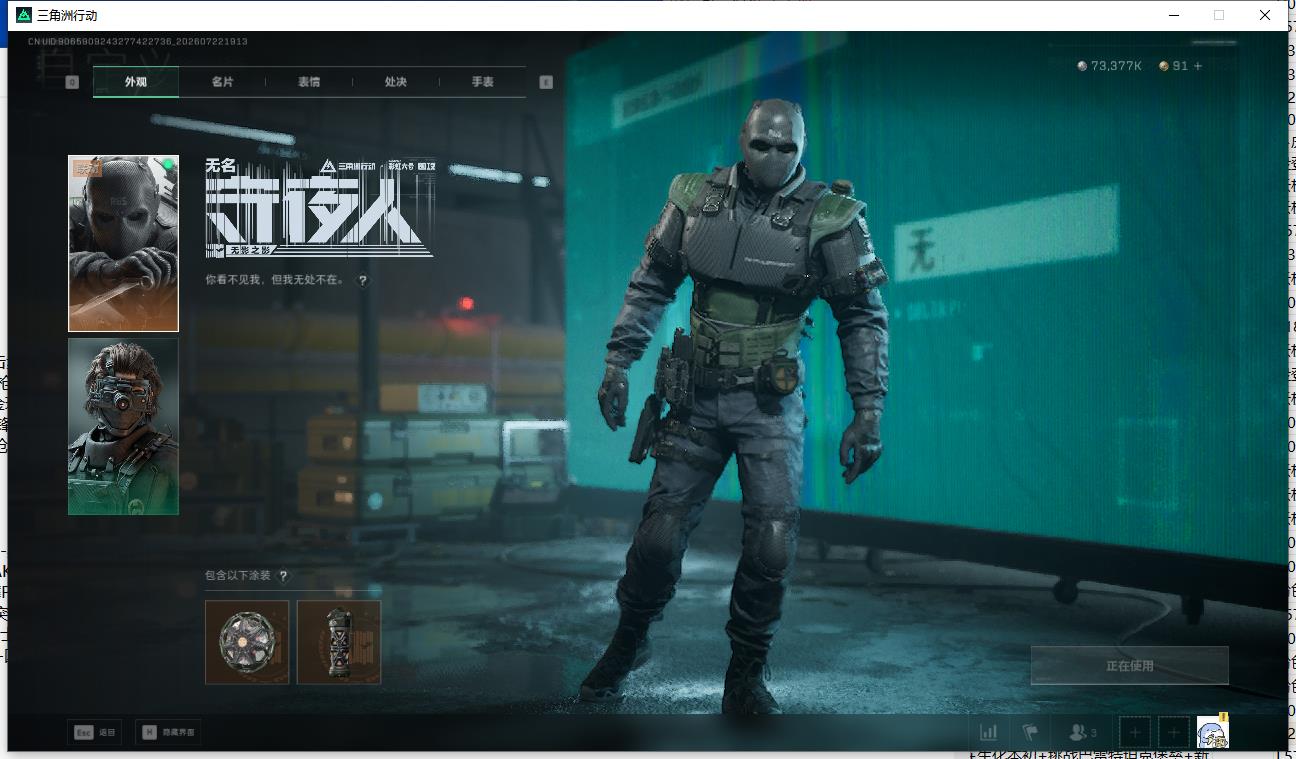Open help icon next to 包含以下涂装
The image size is (1296, 759).
[x=284, y=576]
